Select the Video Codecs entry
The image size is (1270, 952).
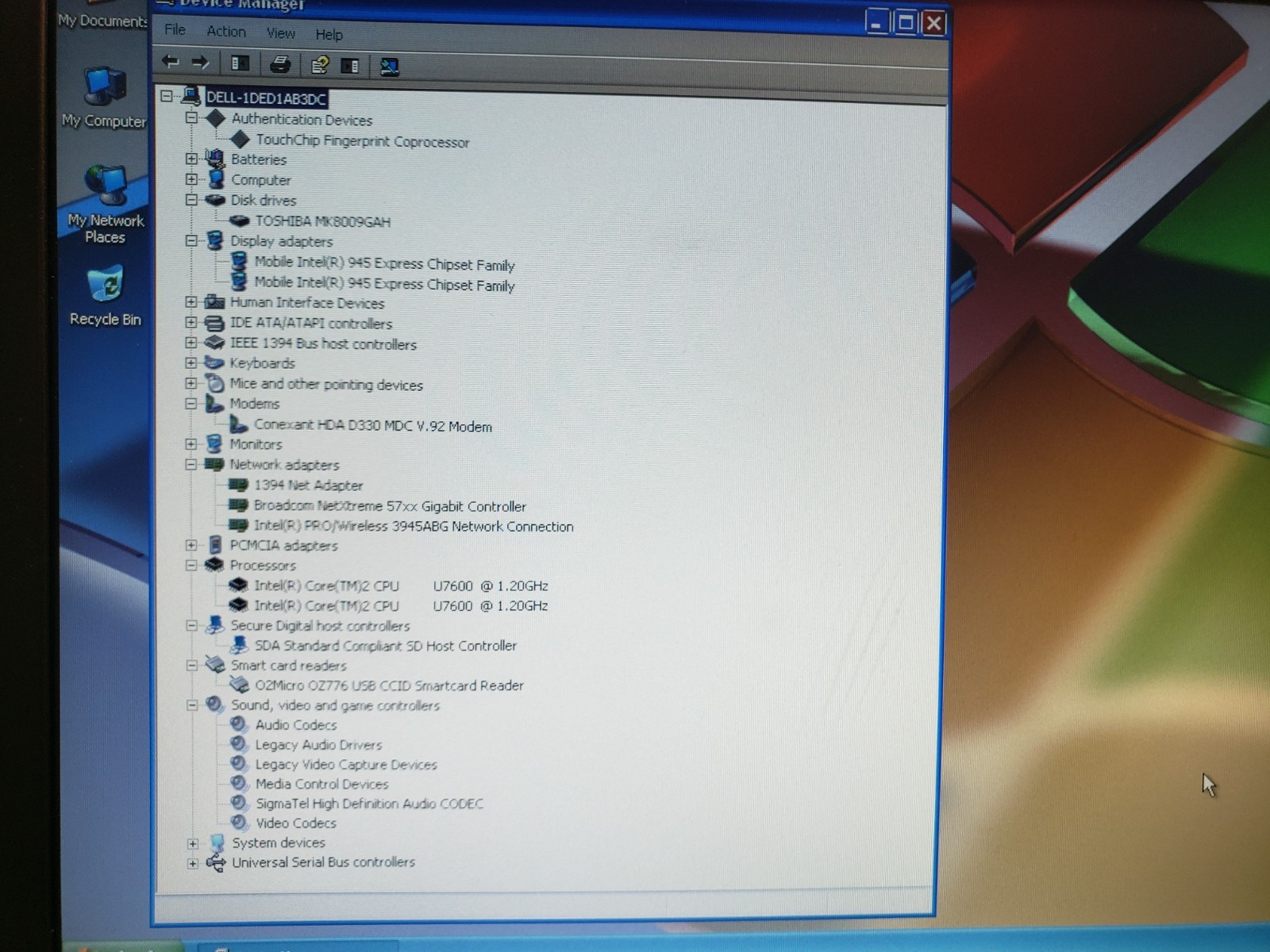point(296,823)
